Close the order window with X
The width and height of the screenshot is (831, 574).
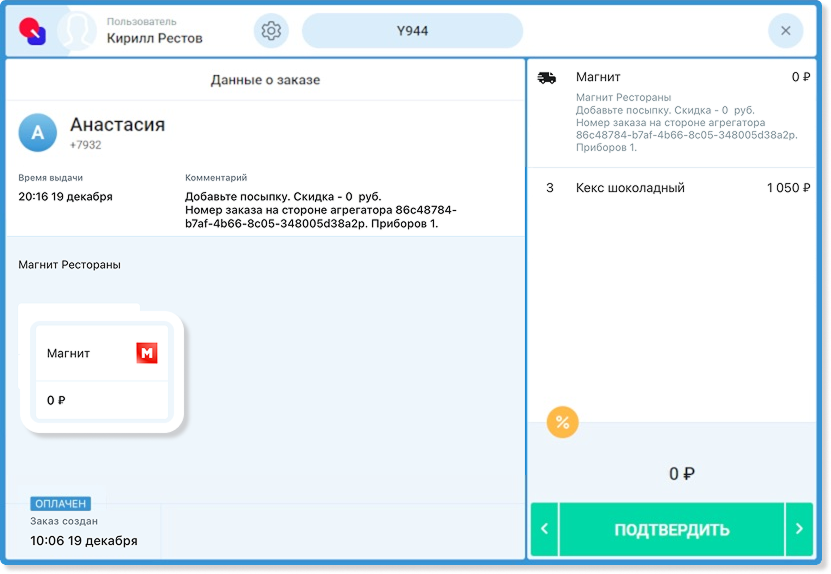tap(785, 31)
